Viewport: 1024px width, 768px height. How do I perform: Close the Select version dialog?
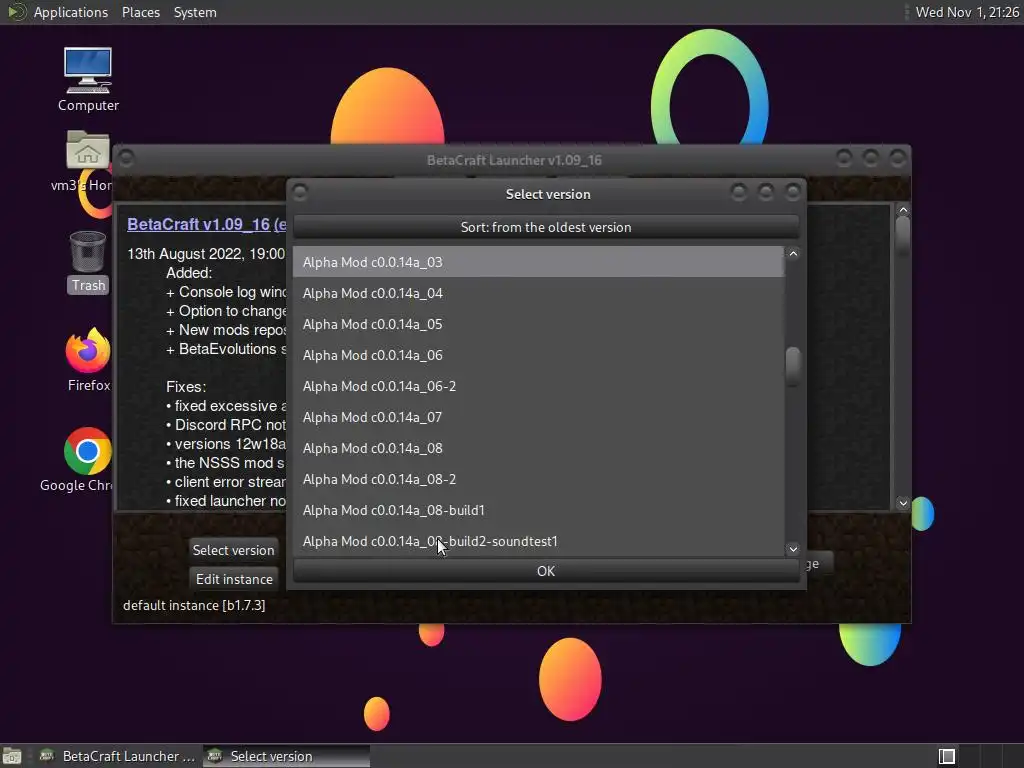(x=792, y=192)
